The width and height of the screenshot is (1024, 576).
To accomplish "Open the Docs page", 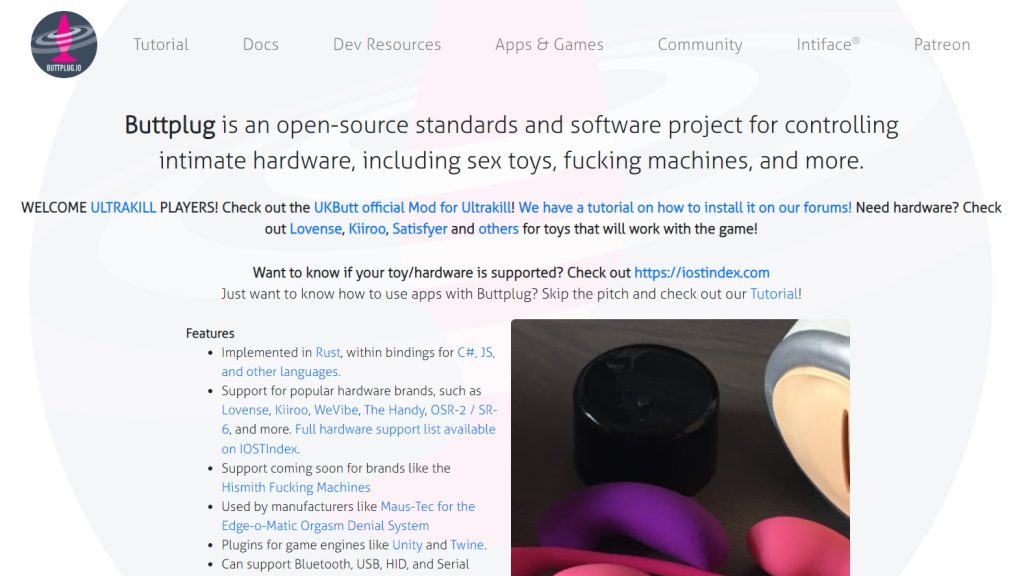I will 260,44.
